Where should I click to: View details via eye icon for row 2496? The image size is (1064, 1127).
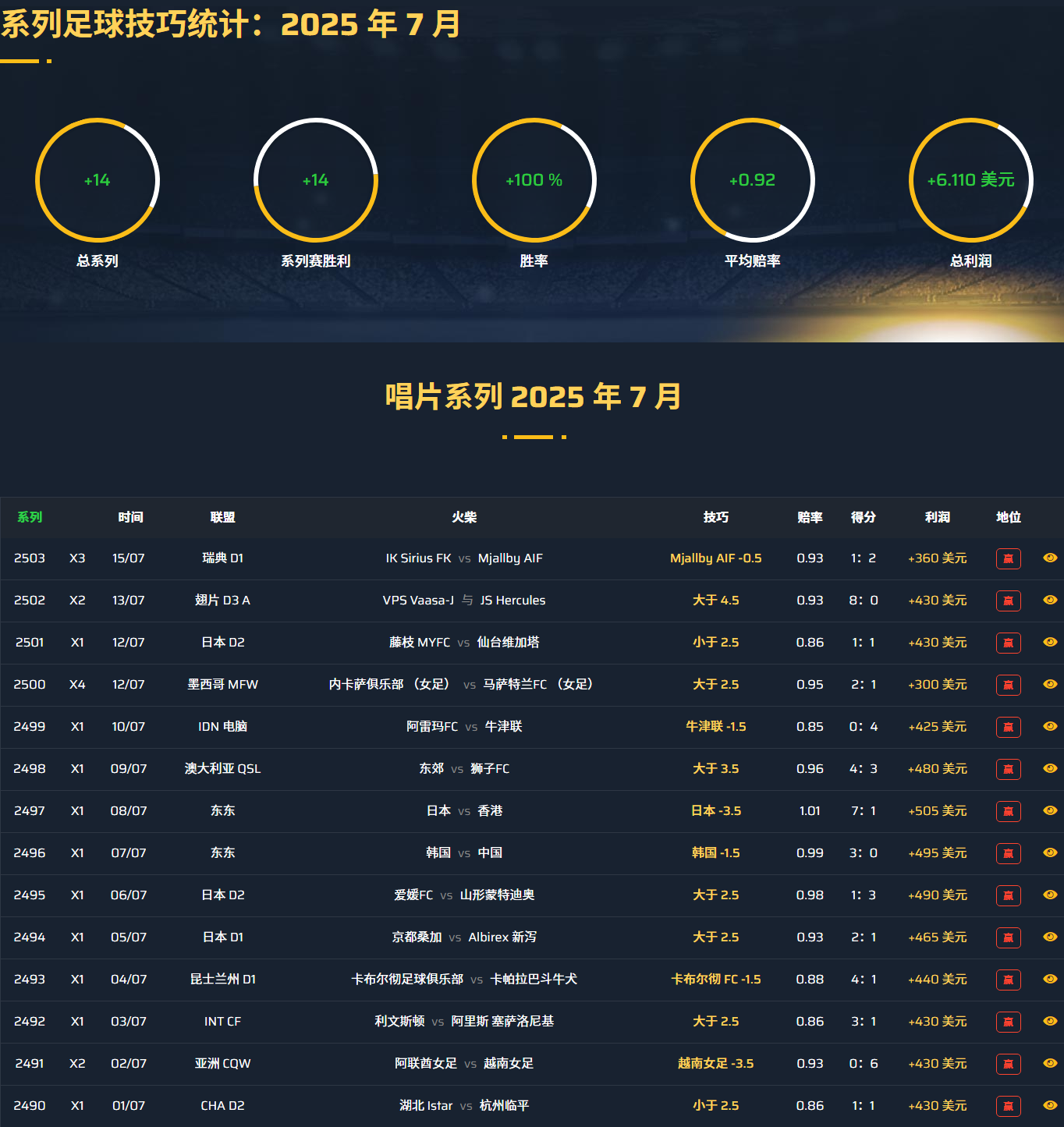click(x=1050, y=852)
